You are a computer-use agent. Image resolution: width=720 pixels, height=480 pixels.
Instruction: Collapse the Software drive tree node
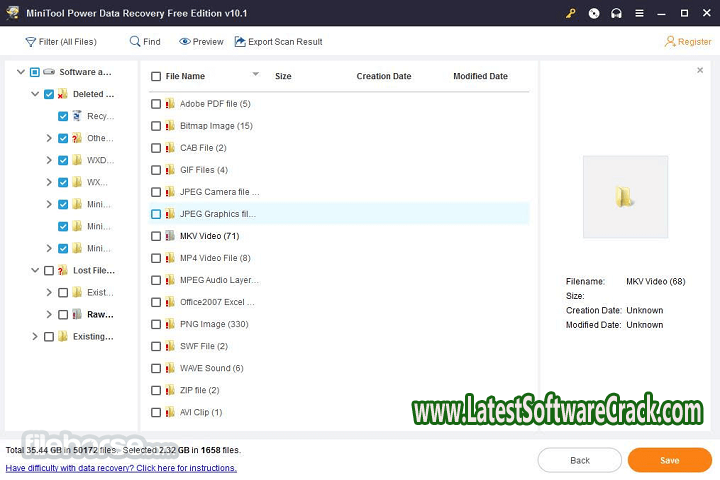tap(20, 72)
